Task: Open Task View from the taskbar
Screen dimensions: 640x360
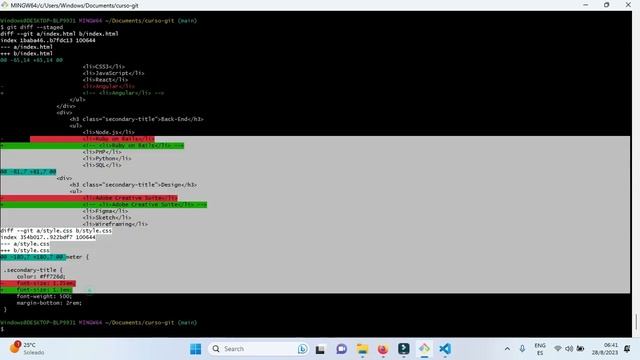Action: (x=320, y=349)
